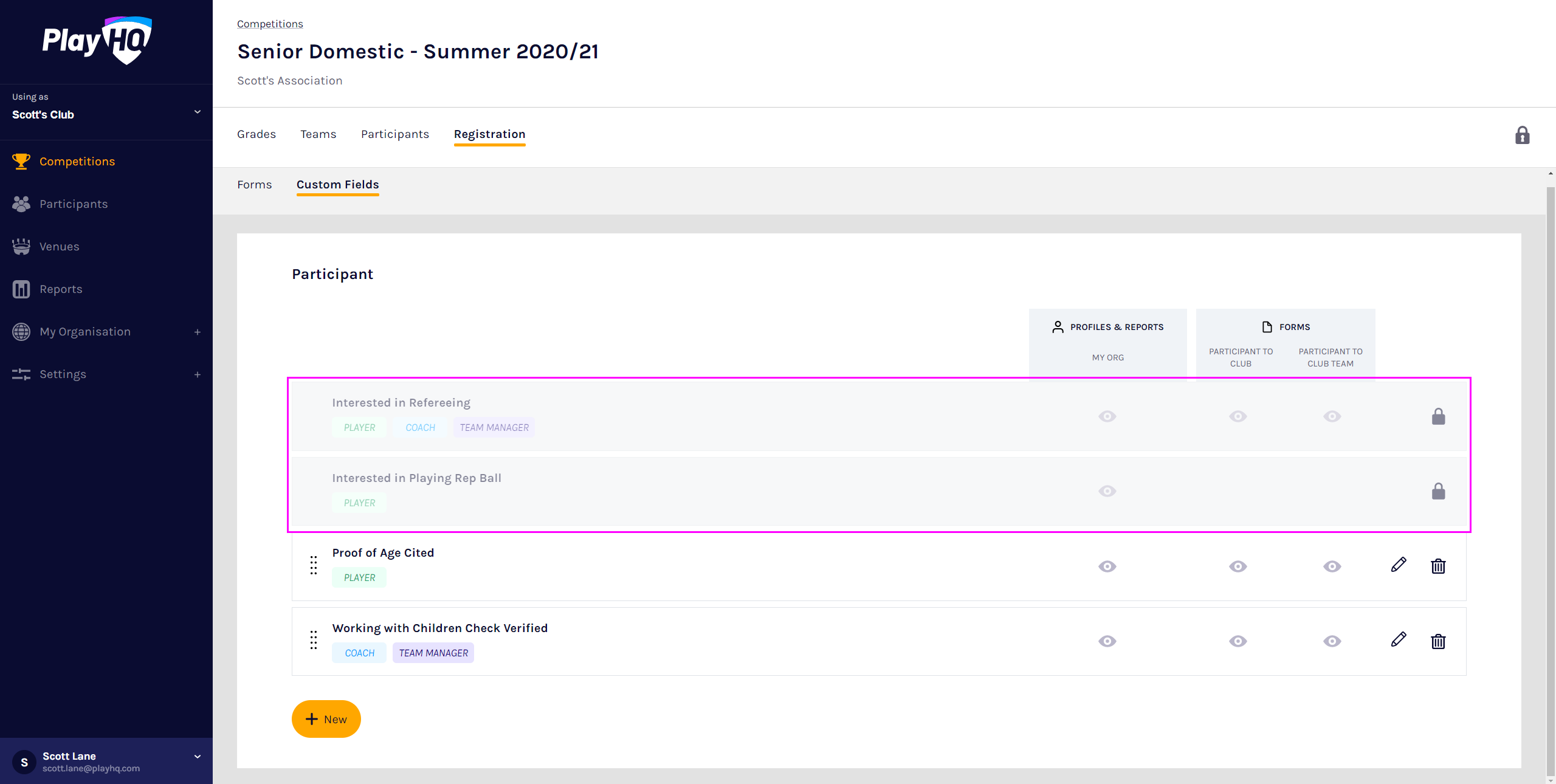Click the lock icon on Interested in Refereeing

pyautogui.click(x=1438, y=416)
